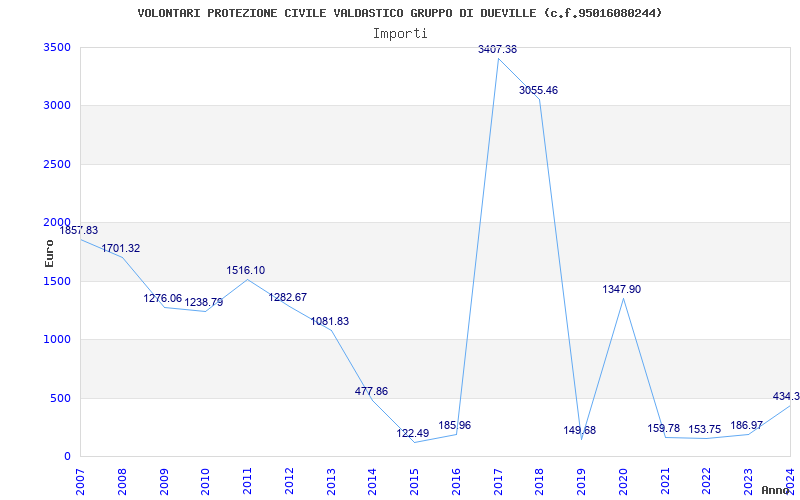The height and width of the screenshot is (500, 800).
Task: Click the 122.49 data value
Action: click(x=413, y=433)
